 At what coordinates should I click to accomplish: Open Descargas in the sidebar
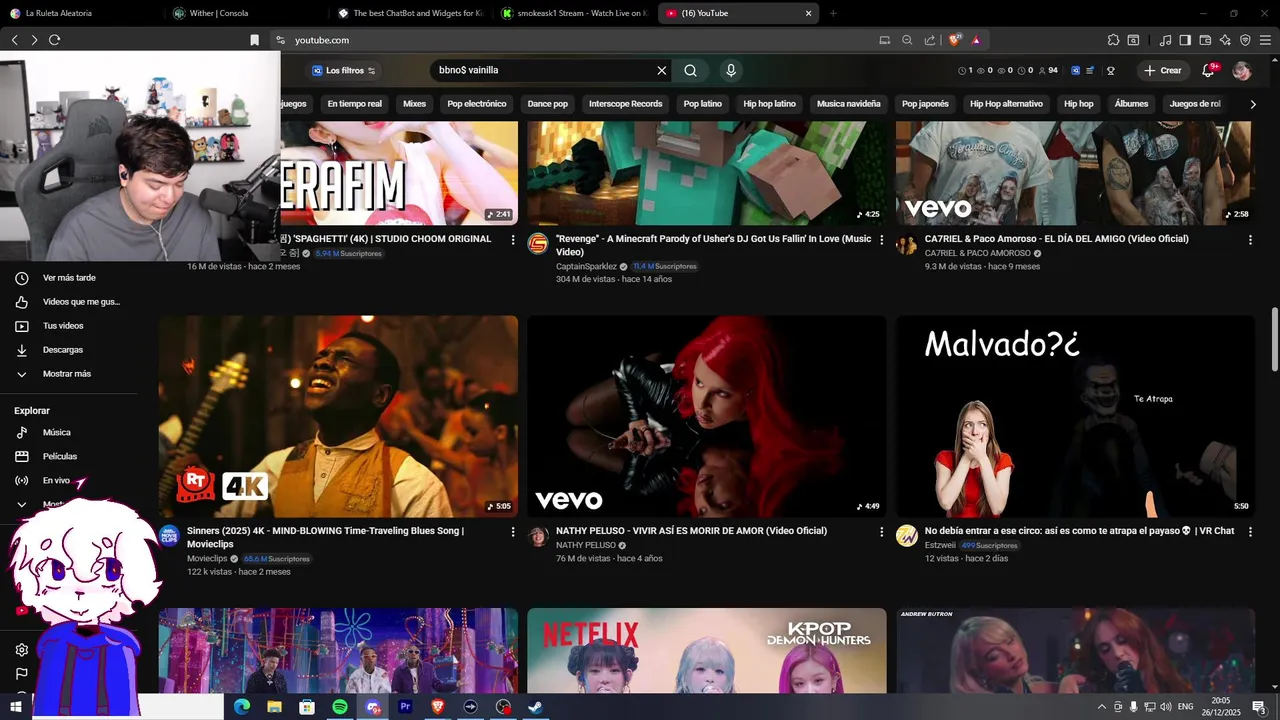[x=63, y=350]
